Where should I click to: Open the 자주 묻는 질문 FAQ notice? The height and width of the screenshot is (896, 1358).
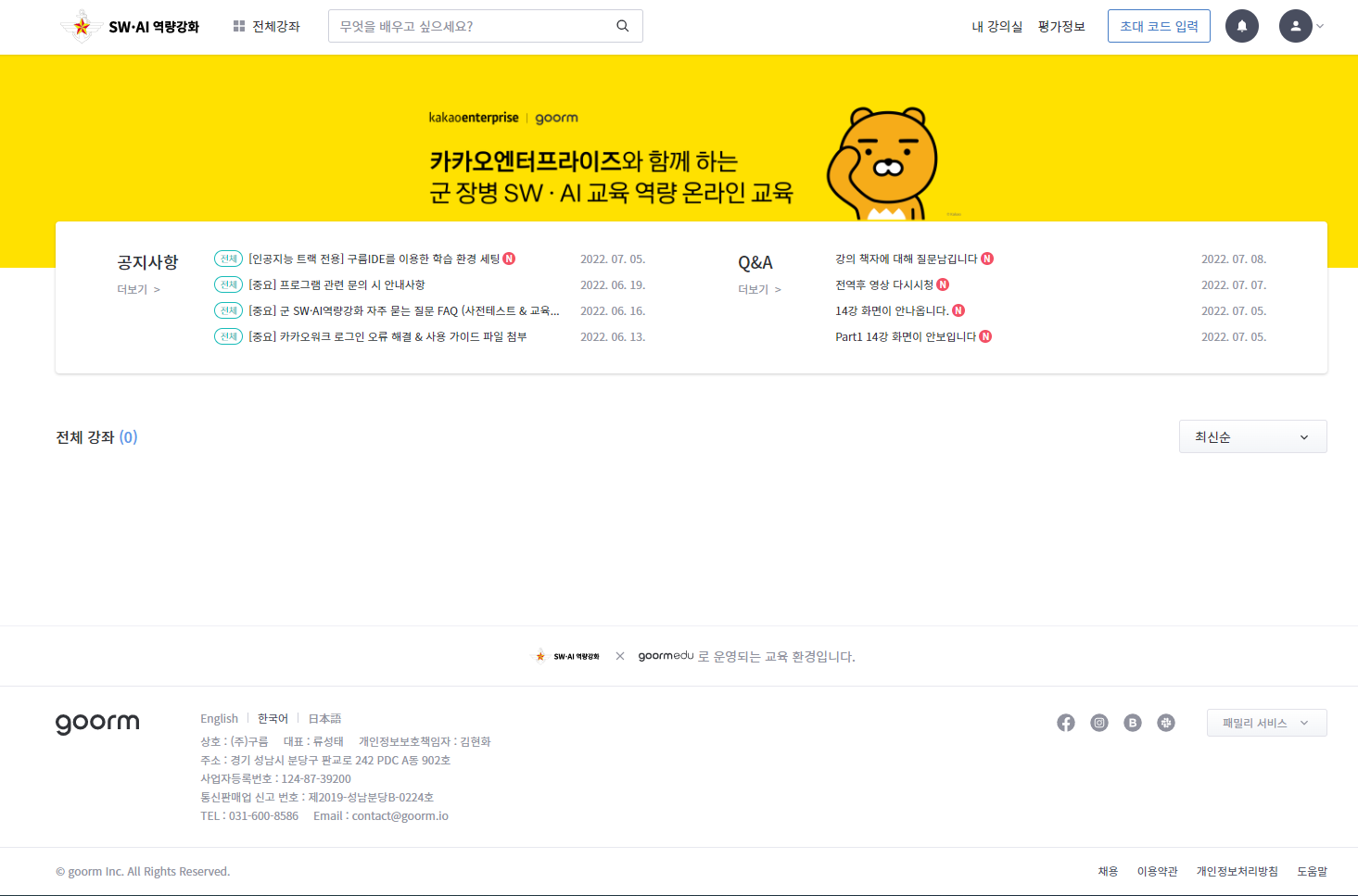click(404, 310)
